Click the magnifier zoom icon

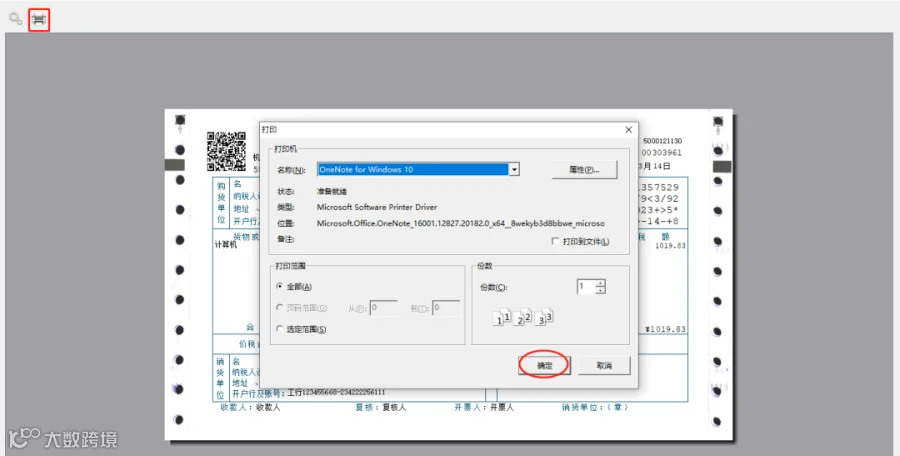pyautogui.click(x=15, y=18)
